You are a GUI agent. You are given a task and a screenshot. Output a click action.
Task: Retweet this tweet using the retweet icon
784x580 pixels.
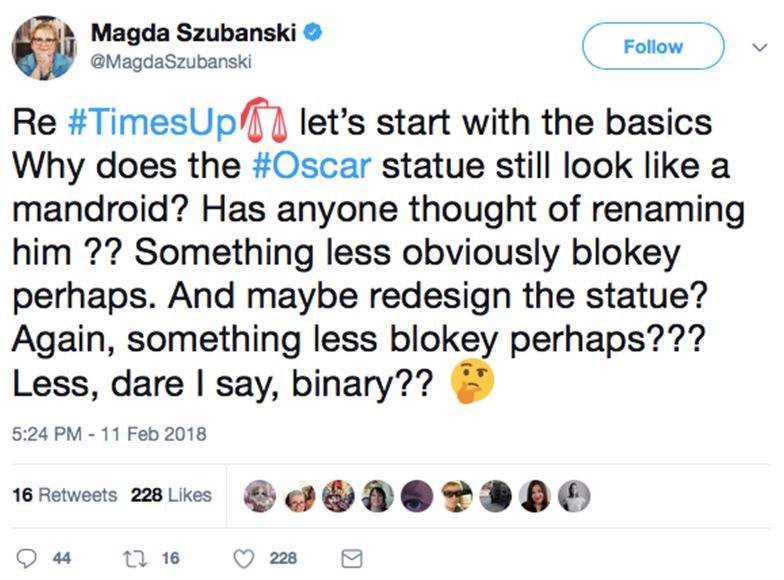131,558
